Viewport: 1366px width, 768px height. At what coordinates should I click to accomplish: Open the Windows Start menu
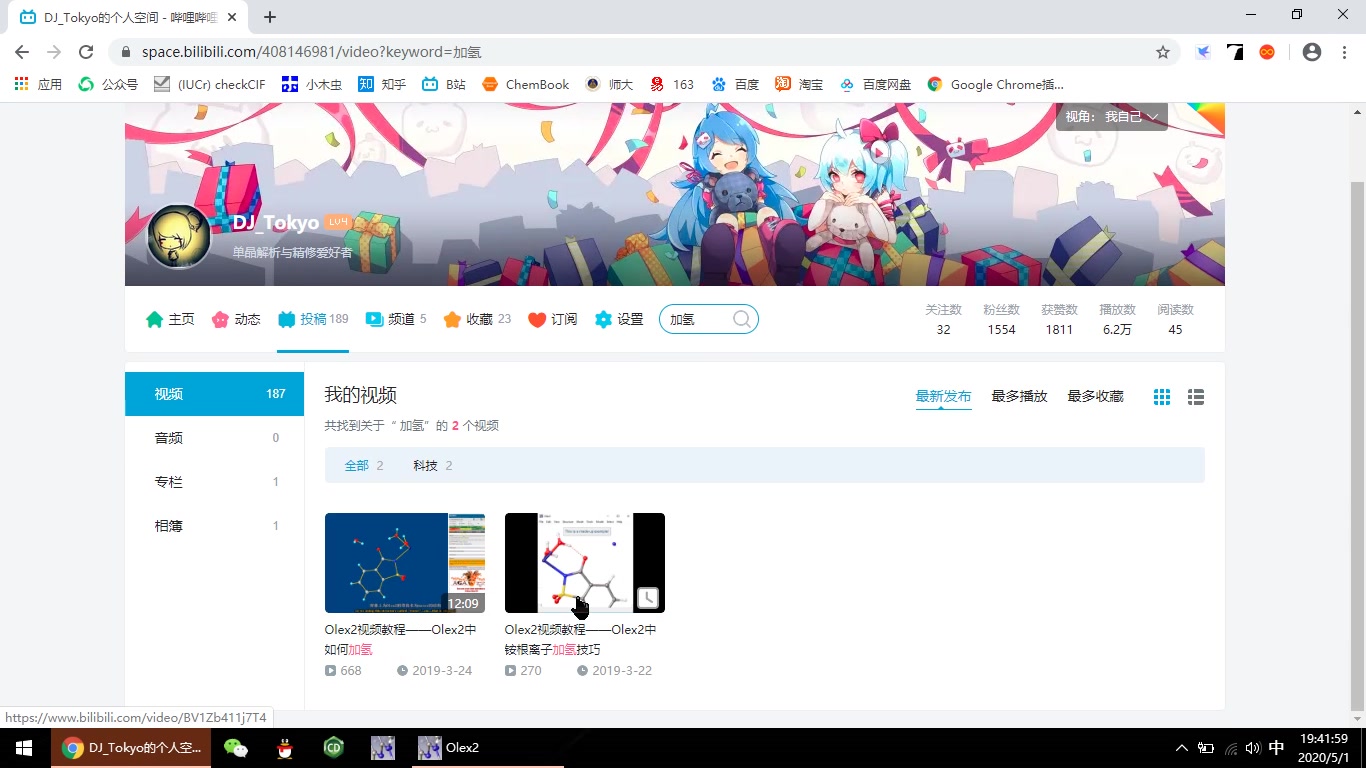(x=25, y=748)
